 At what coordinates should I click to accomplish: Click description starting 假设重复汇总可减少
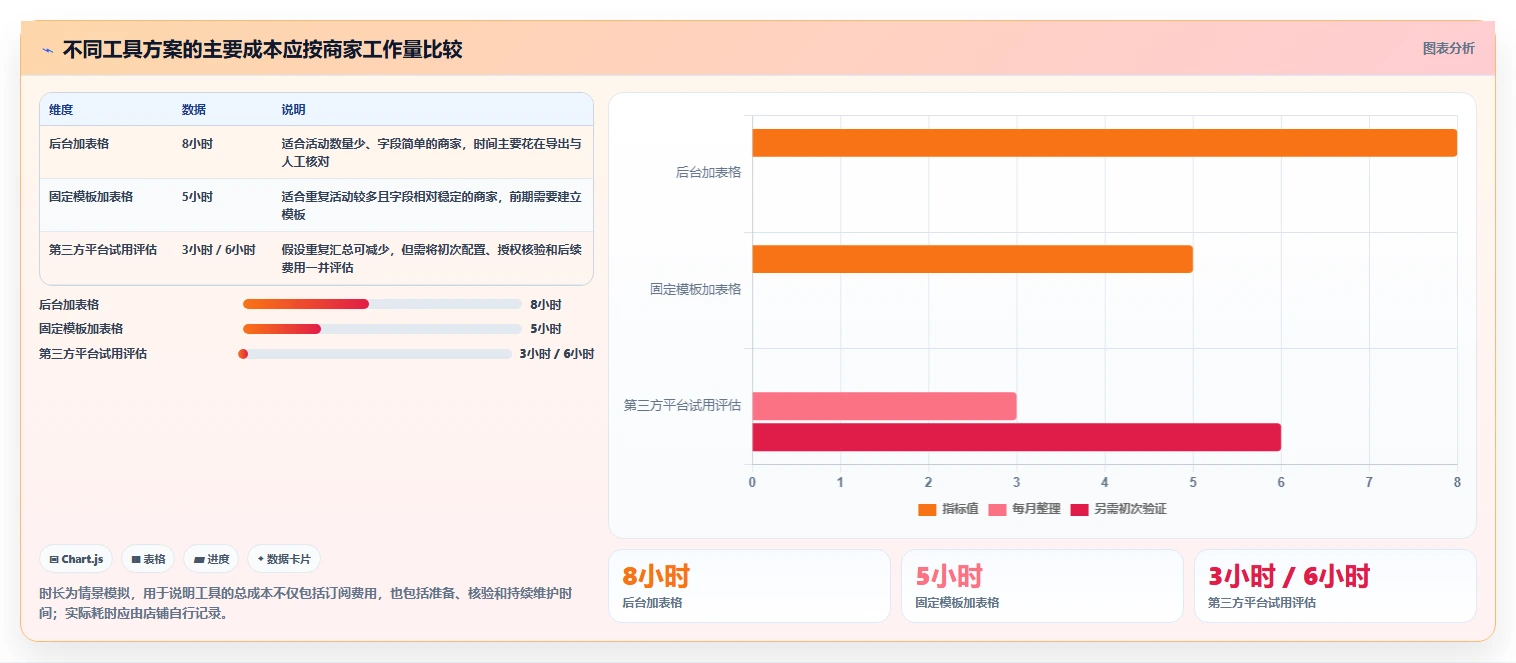pyautogui.click(x=431, y=259)
